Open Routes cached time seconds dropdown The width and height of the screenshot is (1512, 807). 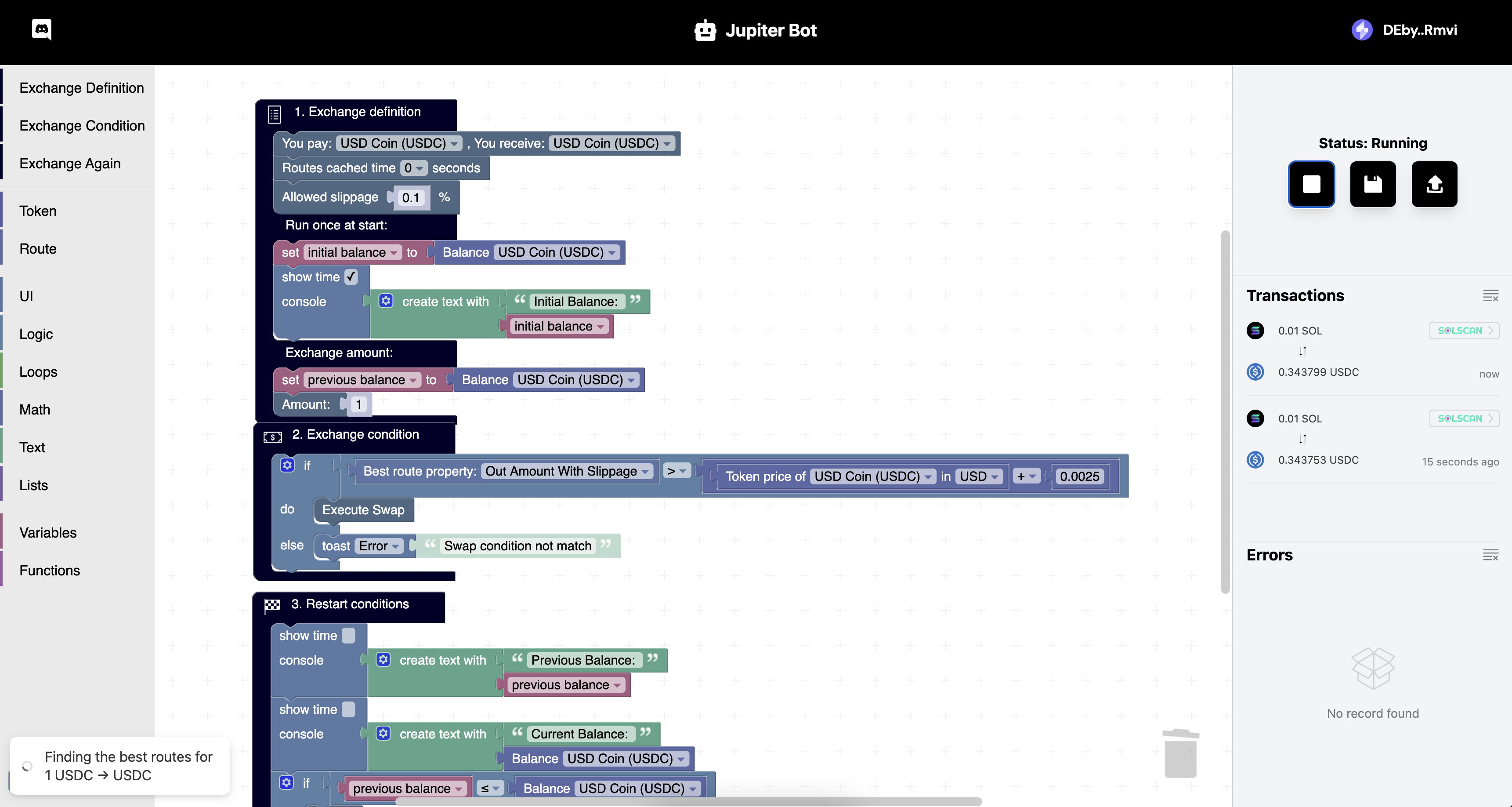tap(414, 168)
